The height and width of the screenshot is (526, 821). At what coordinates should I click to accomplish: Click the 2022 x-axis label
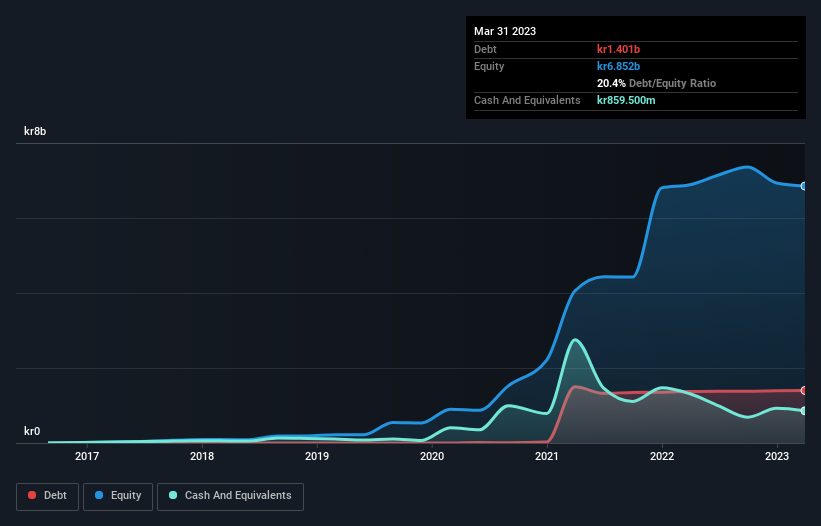pyautogui.click(x=662, y=456)
